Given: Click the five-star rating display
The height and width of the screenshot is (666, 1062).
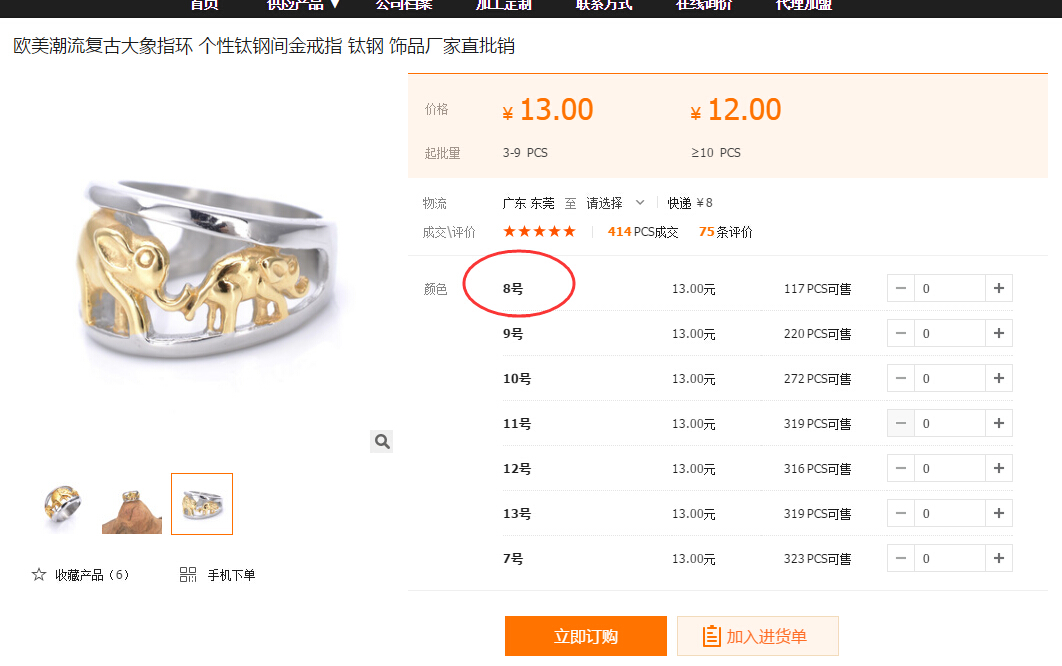Looking at the screenshot, I should click(x=539, y=232).
